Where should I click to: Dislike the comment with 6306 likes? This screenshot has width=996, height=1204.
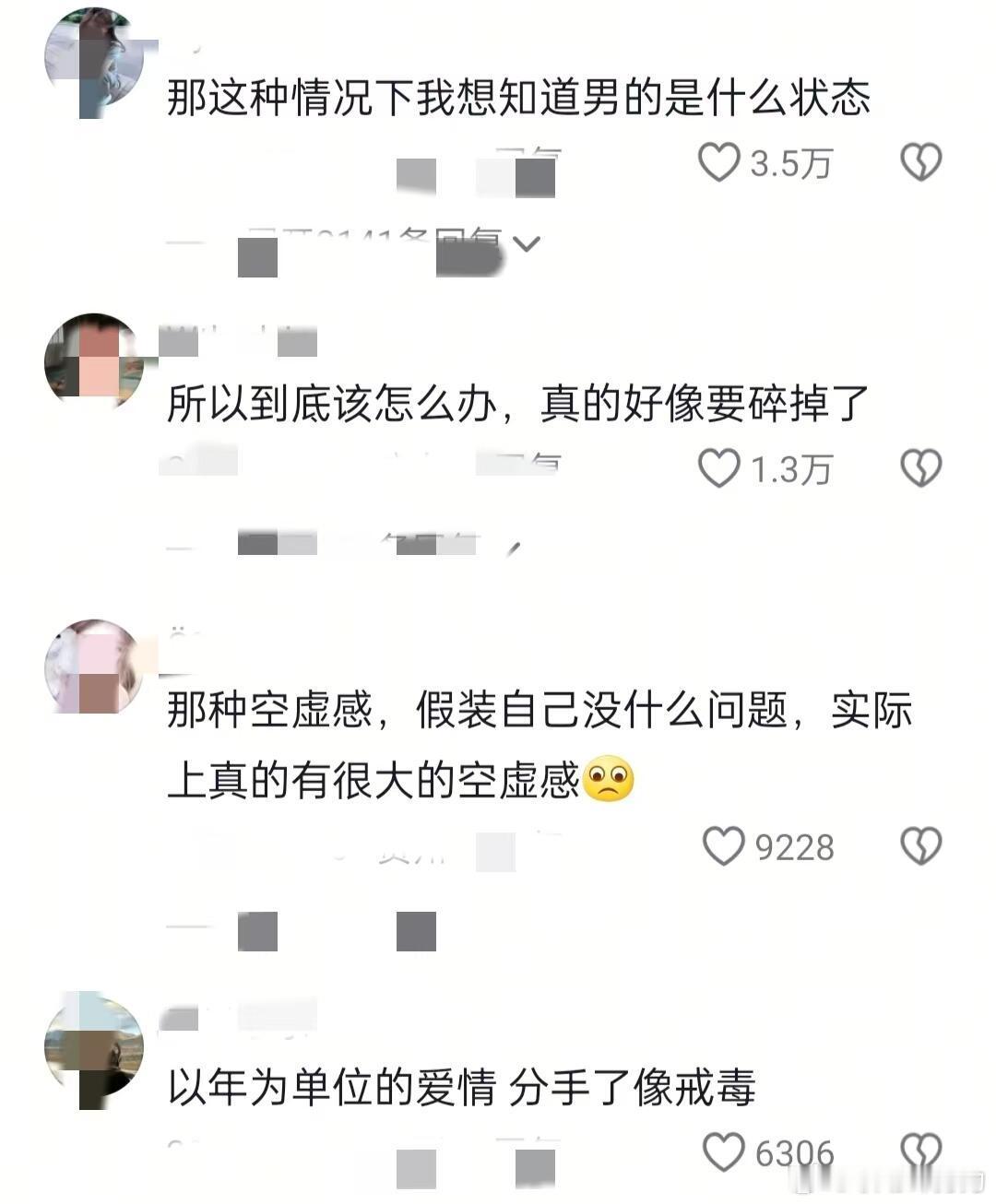coord(920,1152)
